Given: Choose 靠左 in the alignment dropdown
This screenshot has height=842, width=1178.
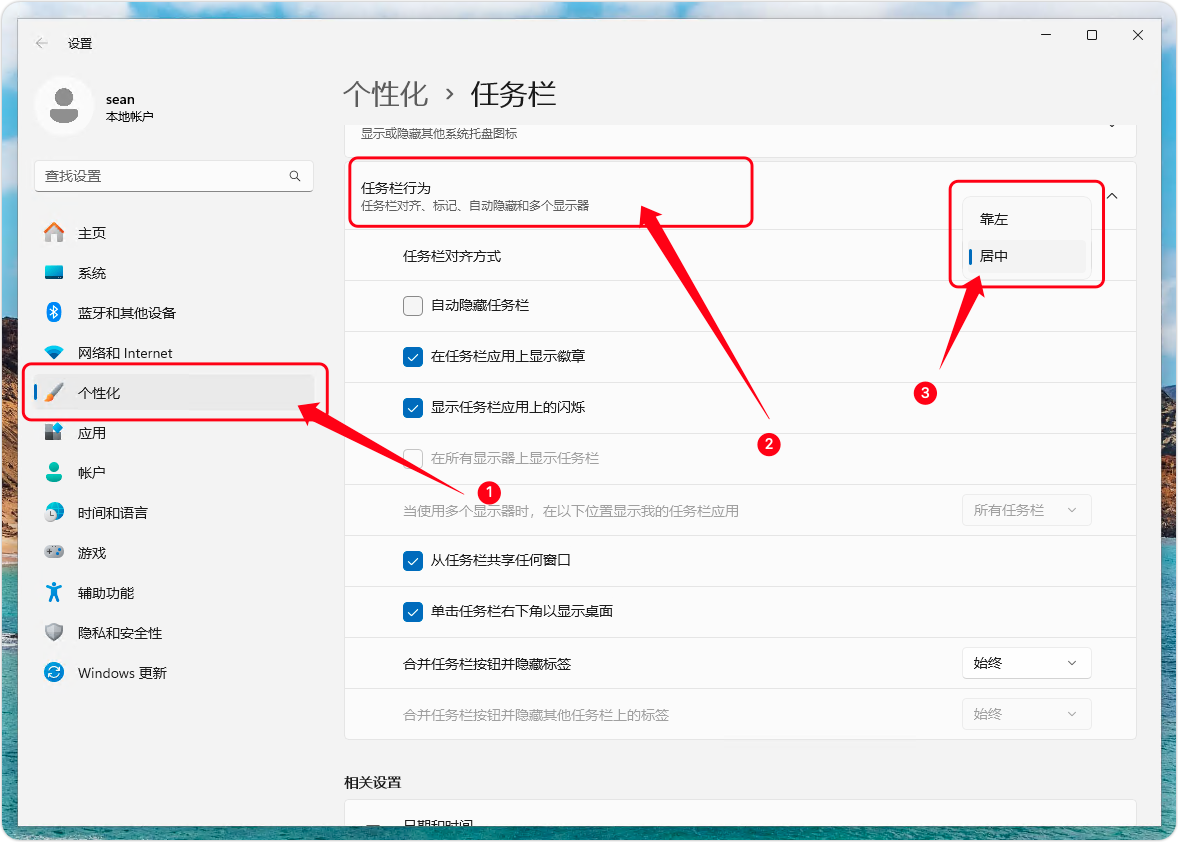Looking at the screenshot, I should click(1027, 219).
